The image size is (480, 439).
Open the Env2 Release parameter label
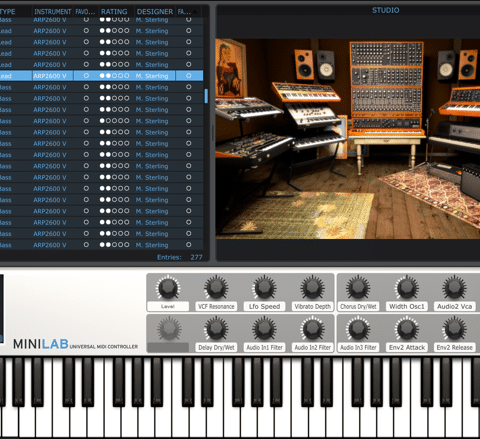454,347
